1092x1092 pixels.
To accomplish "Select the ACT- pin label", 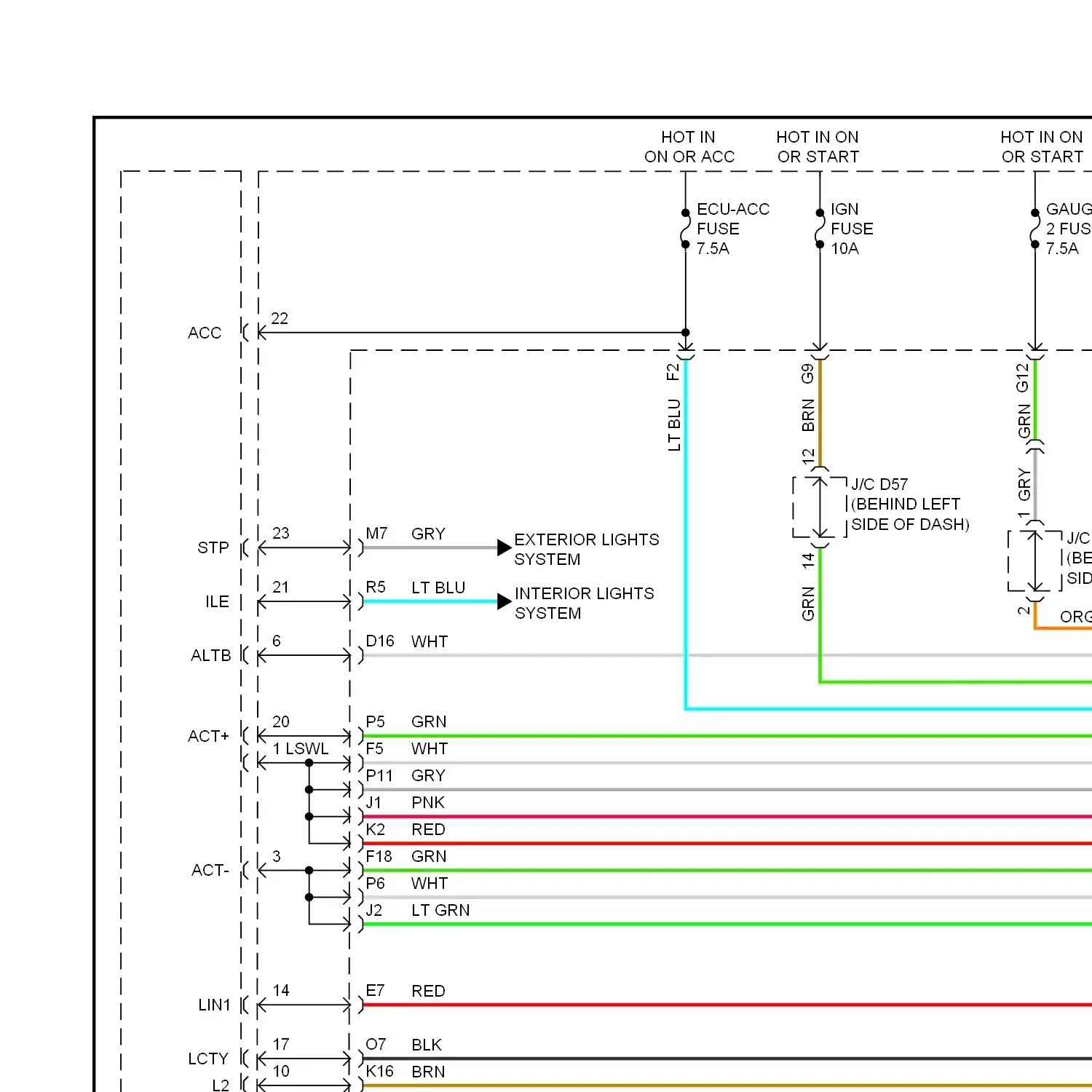I will (210, 870).
